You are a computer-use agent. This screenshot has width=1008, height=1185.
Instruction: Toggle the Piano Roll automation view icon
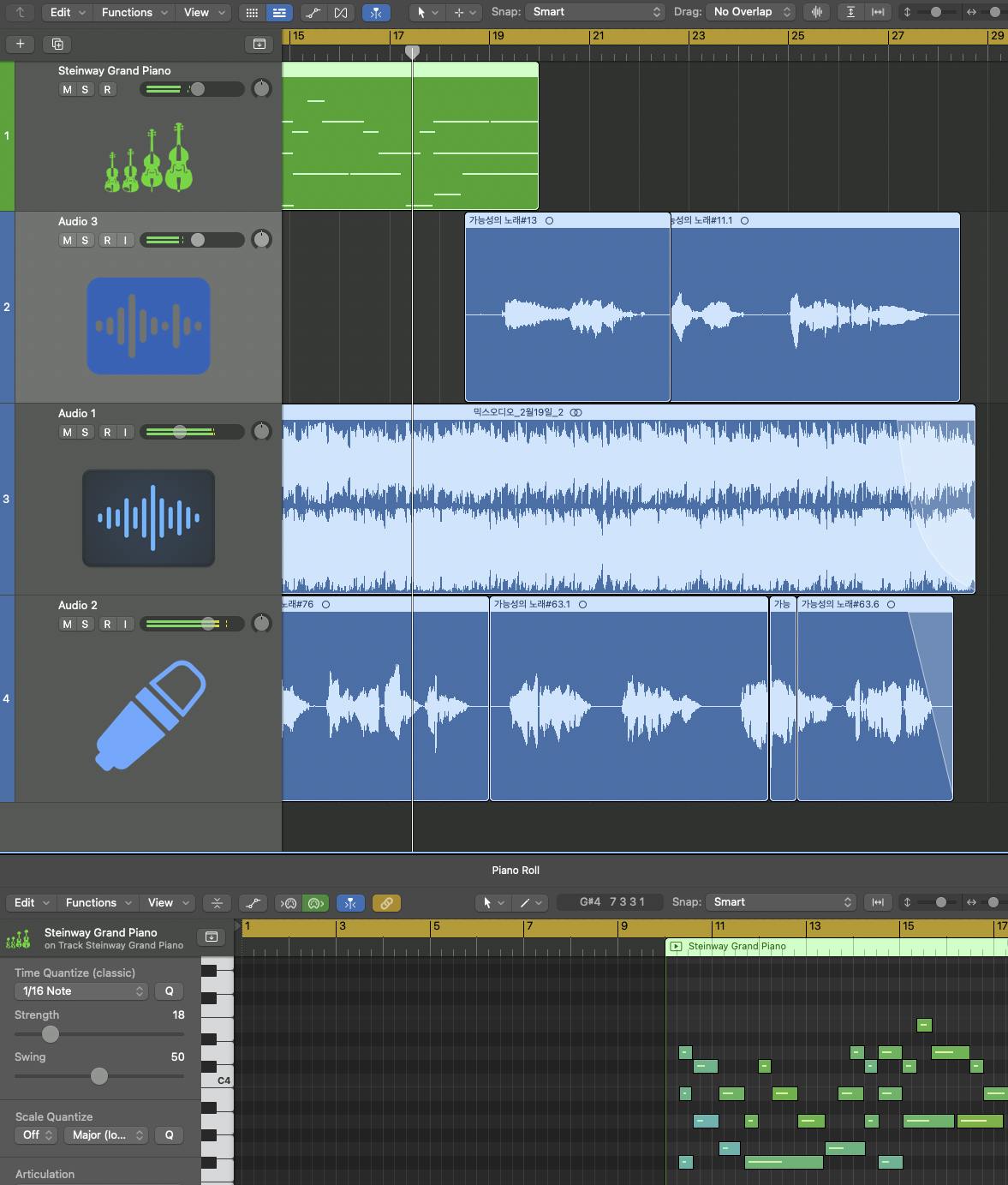(253, 902)
